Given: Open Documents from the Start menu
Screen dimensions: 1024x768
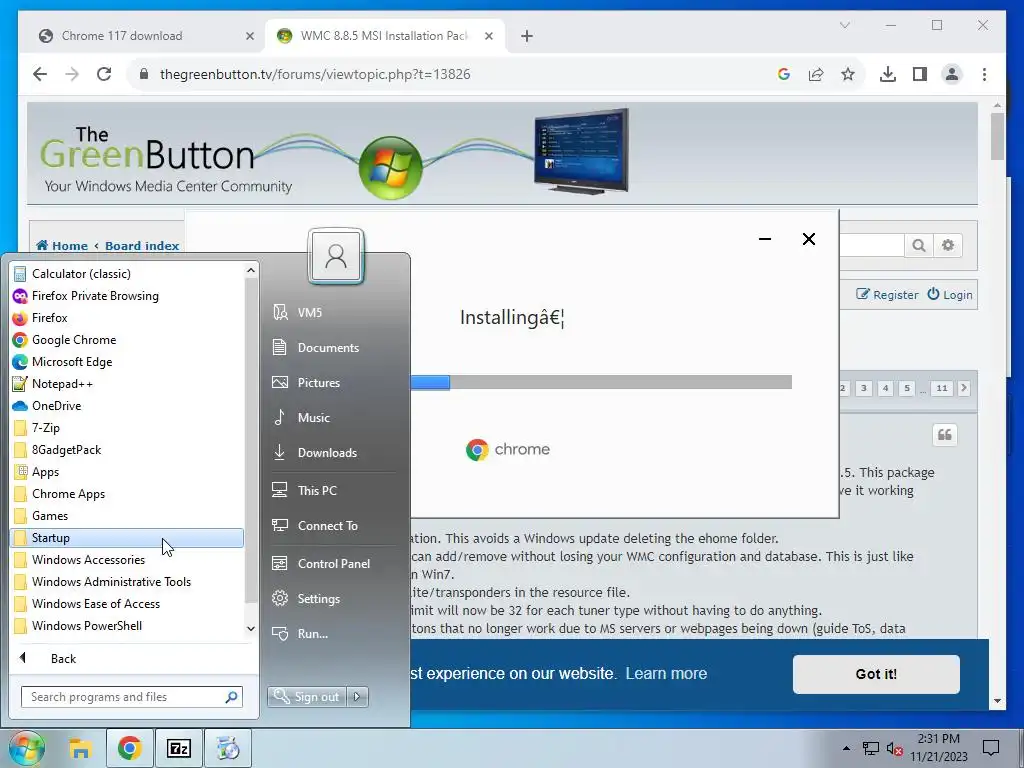Looking at the screenshot, I should tap(333, 347).
